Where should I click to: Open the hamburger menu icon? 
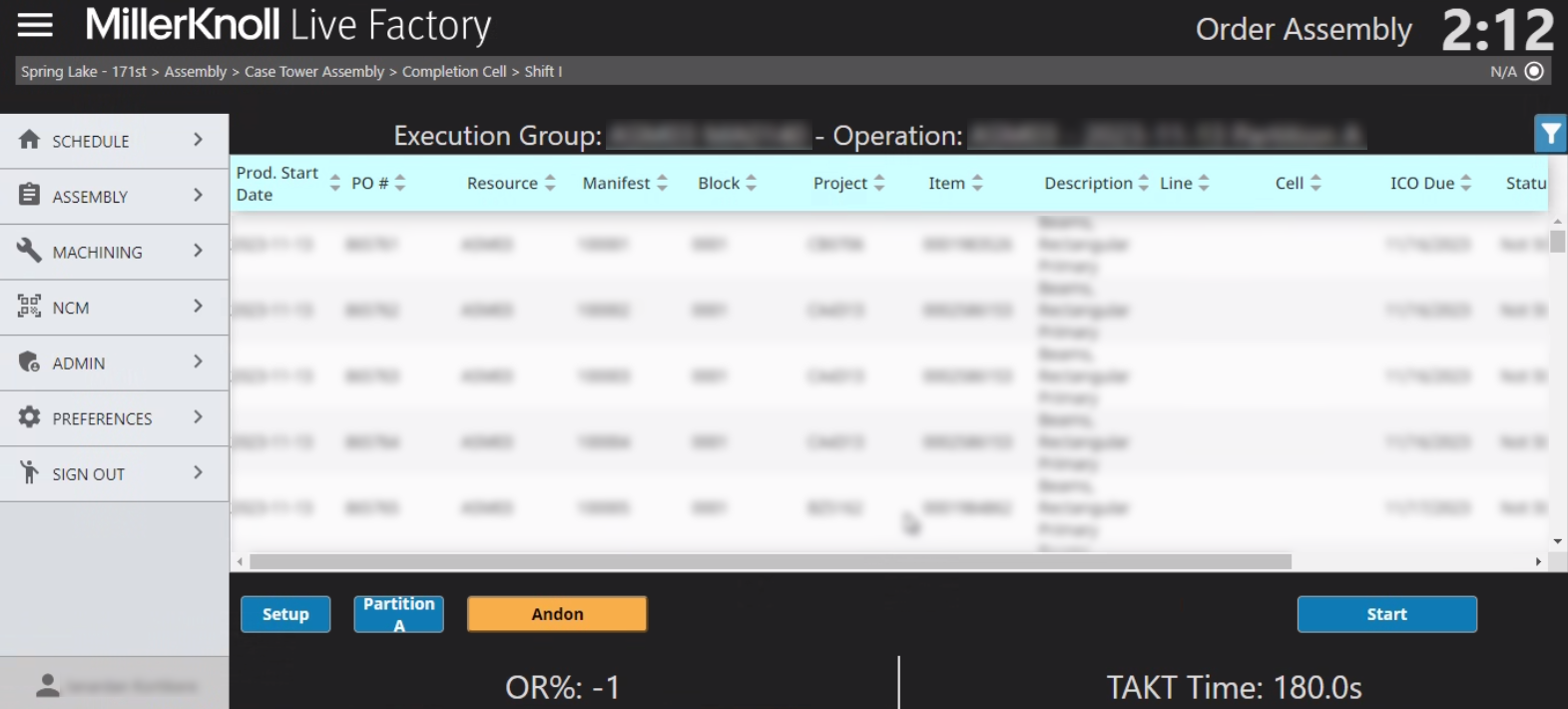35,25
